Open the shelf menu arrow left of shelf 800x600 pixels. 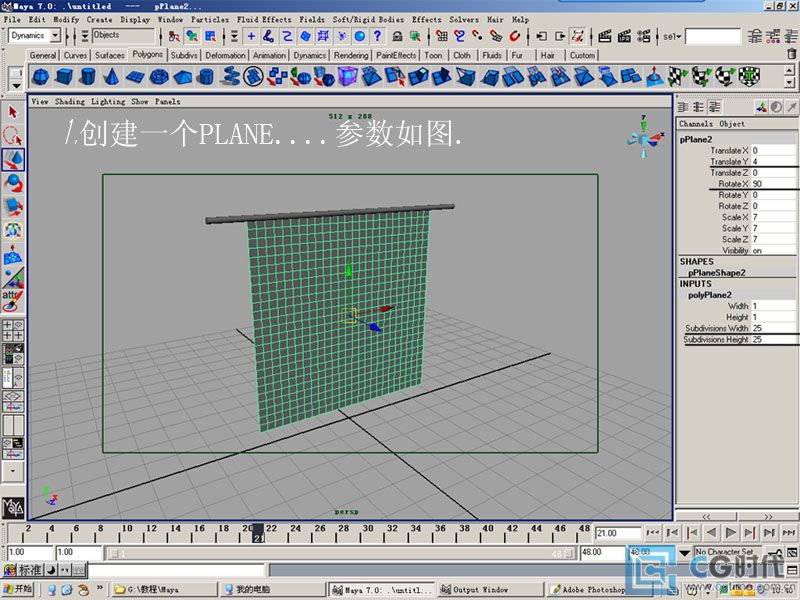tap(16, 85)
